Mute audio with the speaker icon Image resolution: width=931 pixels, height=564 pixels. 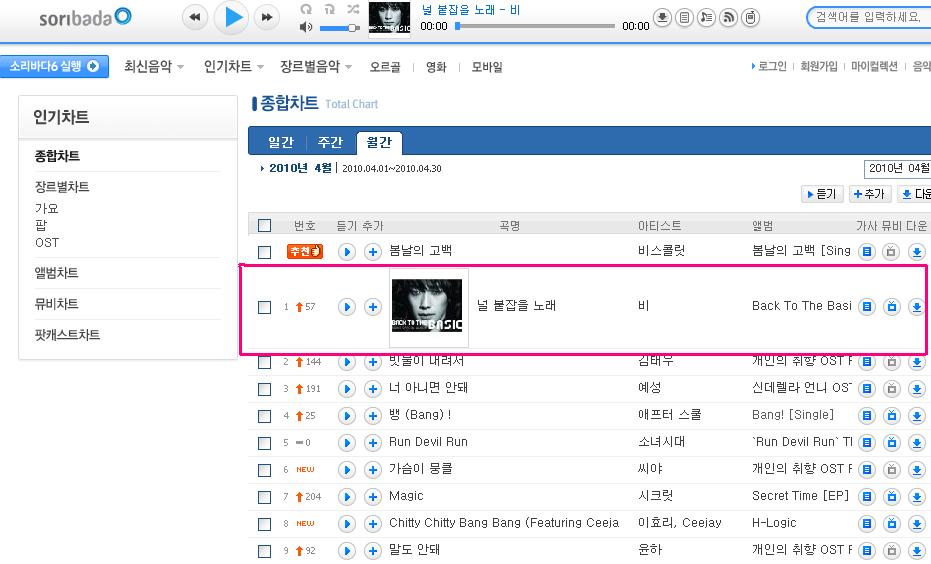306,27
